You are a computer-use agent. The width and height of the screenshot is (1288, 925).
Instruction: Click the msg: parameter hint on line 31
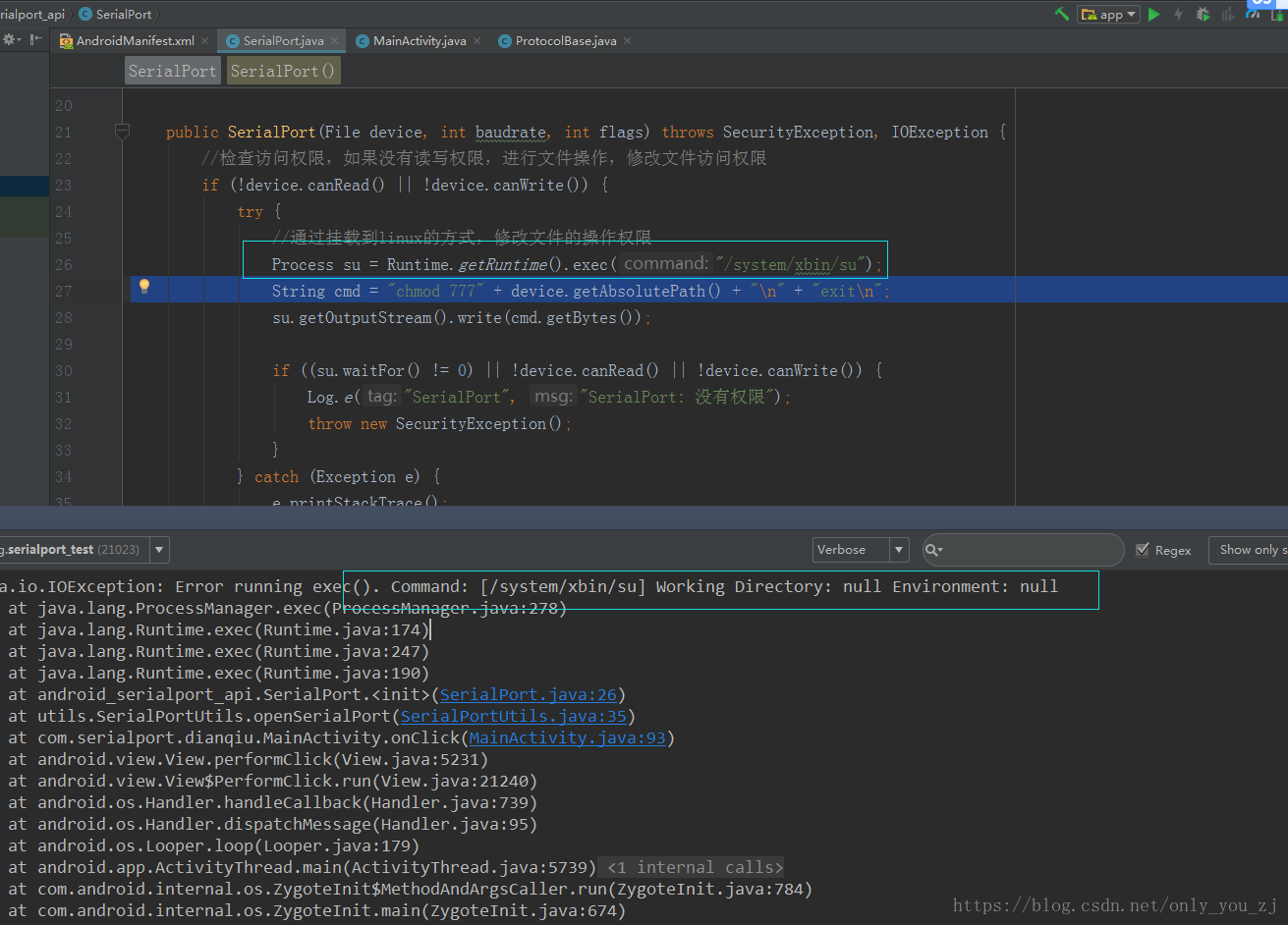coord(553,397)
